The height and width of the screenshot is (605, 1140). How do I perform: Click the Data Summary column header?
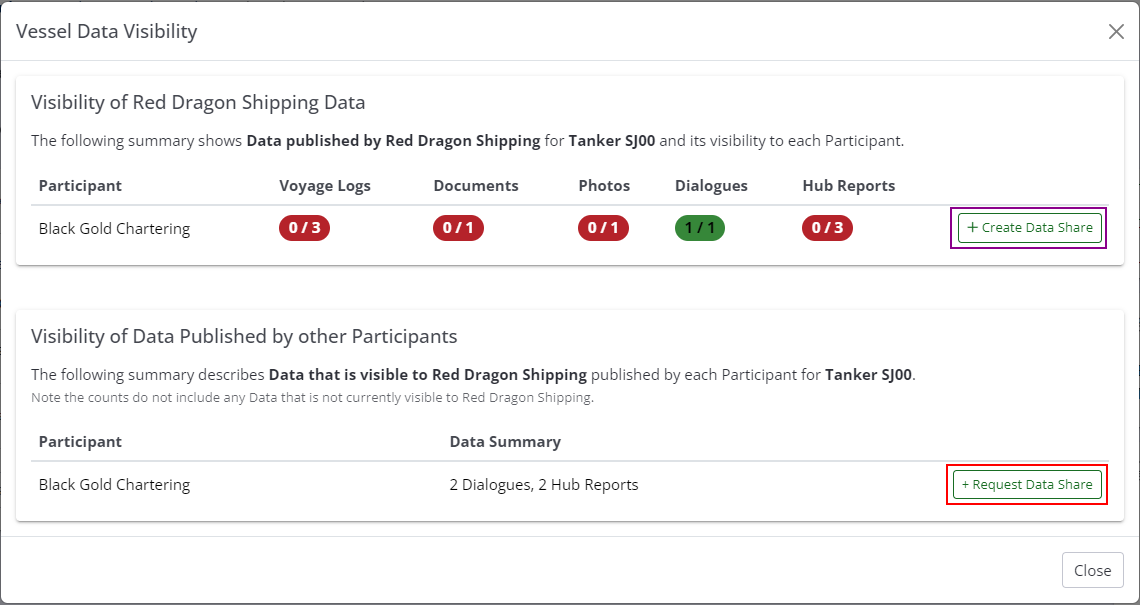[505, 442]
